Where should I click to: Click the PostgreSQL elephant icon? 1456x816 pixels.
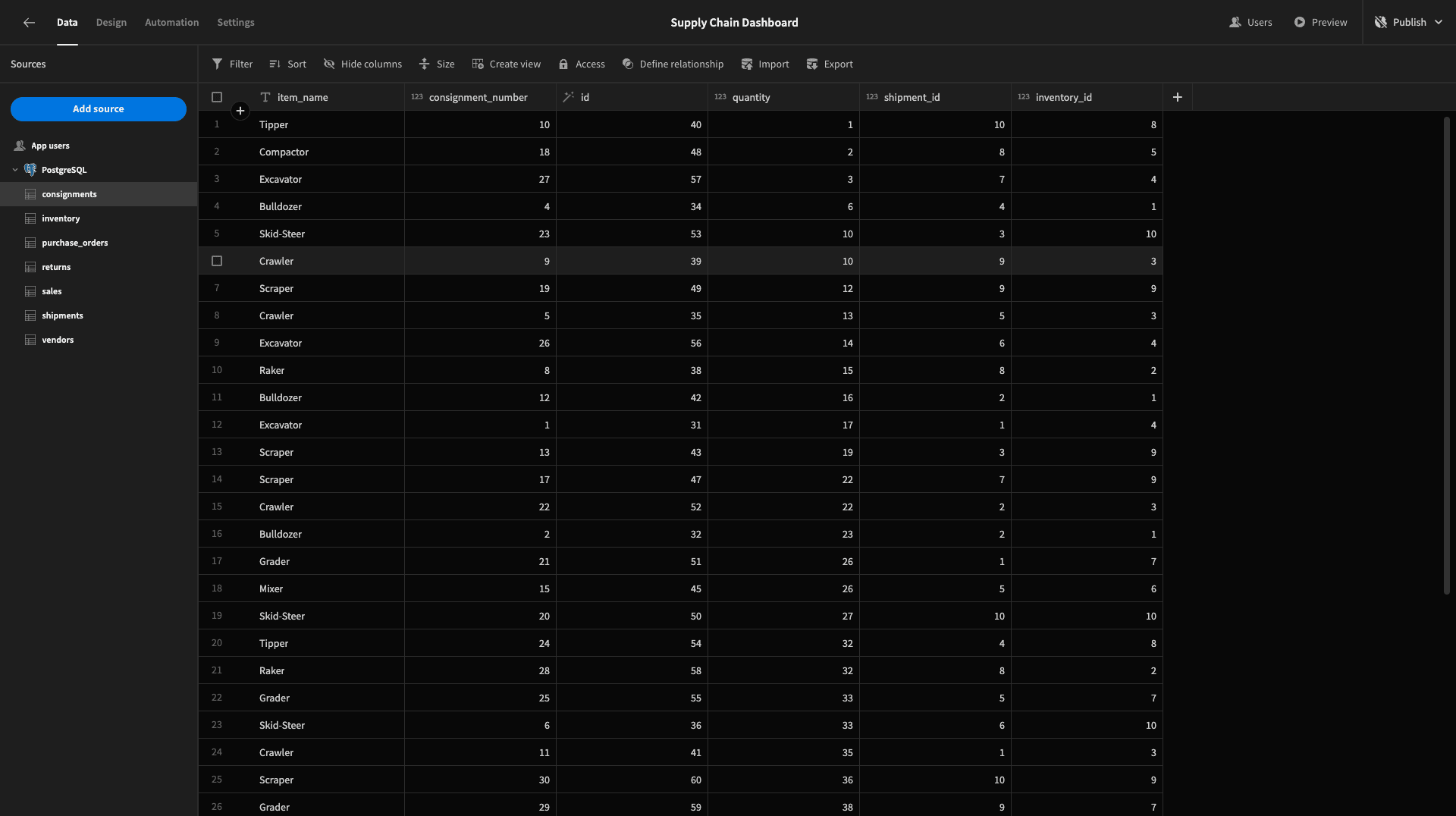[30, 170]
